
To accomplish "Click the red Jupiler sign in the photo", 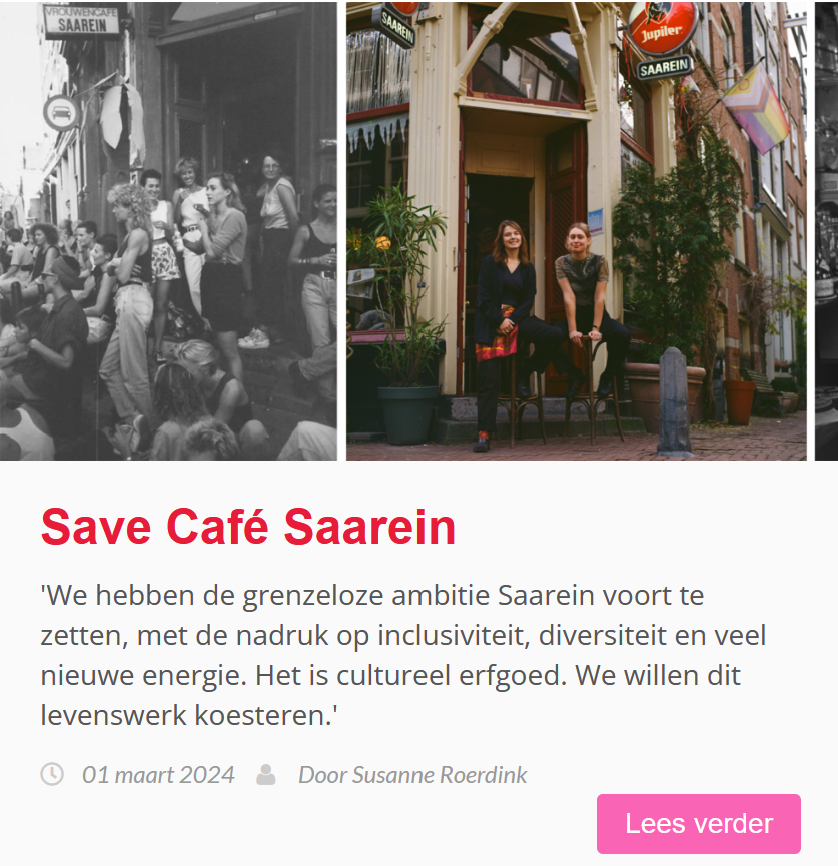I will pos(662,28).
